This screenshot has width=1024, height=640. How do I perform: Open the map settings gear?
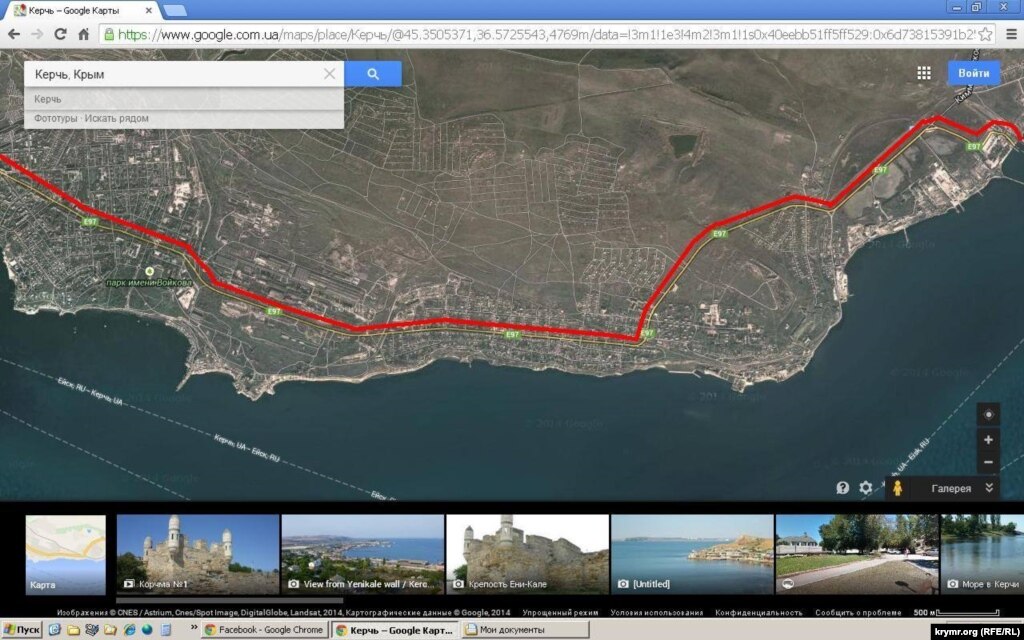(x=866, y=488)
